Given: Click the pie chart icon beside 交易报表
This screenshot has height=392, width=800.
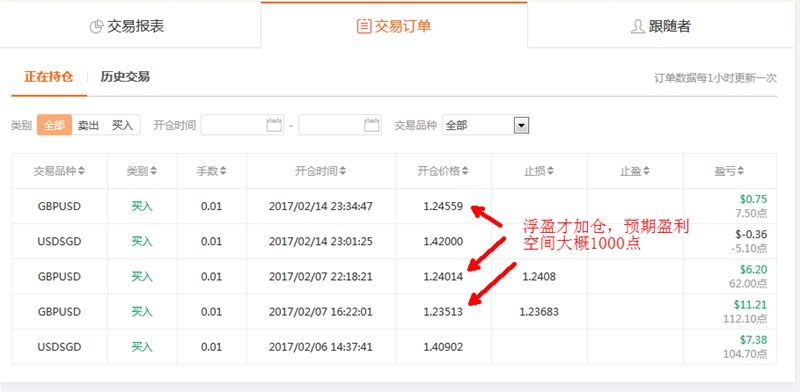Looking at the screenshot, I should pyautogui.click(x=96, y=27).
